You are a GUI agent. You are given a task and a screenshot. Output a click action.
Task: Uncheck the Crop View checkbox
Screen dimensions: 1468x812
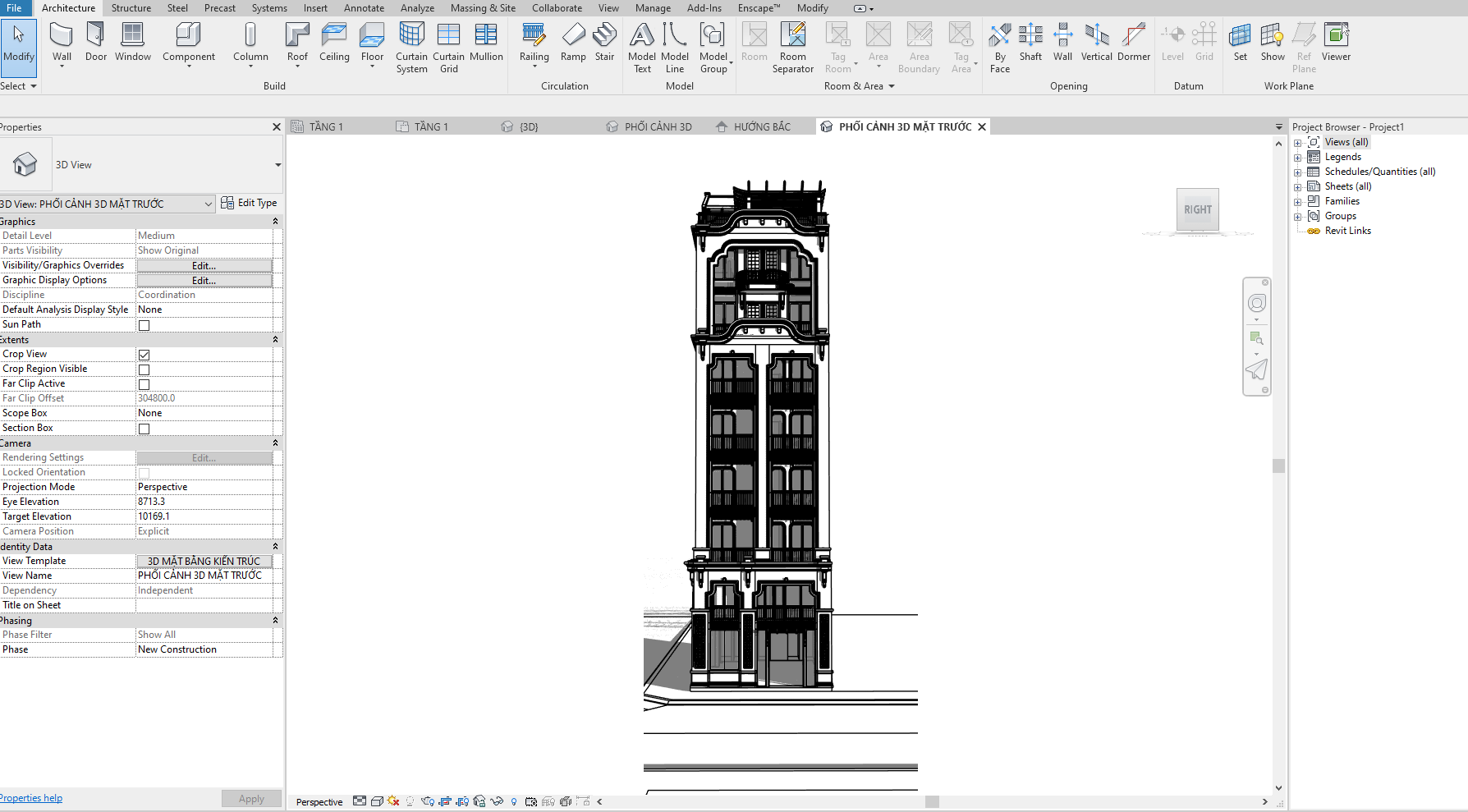pos(145,355)
